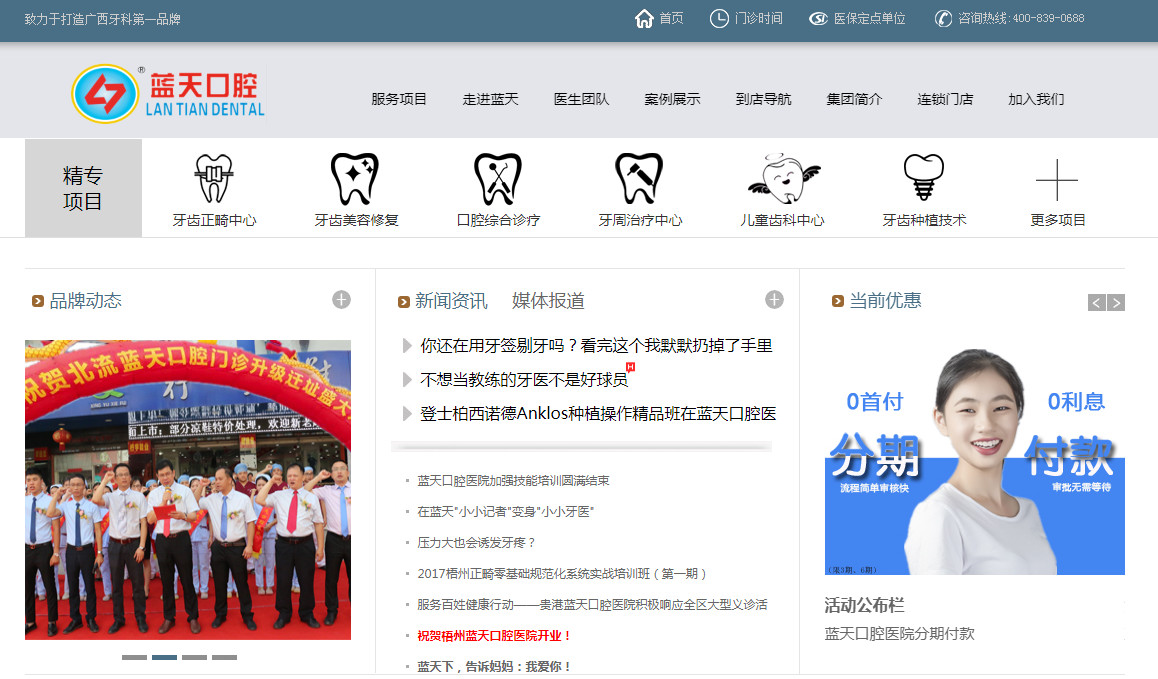1158x679 pixels.
Task: Click the arrow bullet before 不想当教练的牙医
Action: [x=407, y=380]
